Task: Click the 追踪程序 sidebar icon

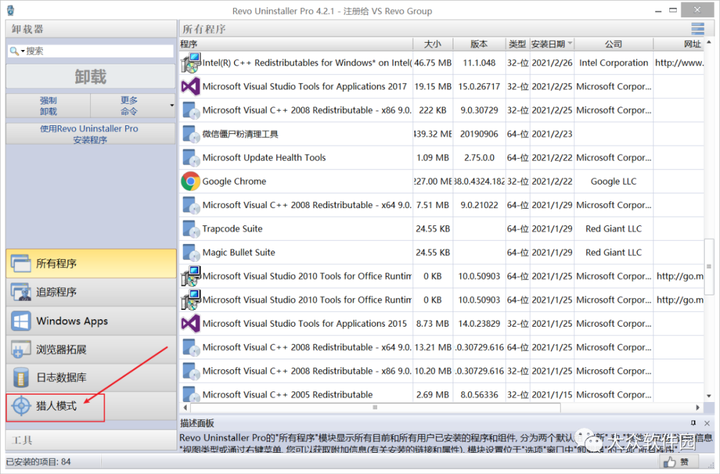Action: click(x=21, y=292)
